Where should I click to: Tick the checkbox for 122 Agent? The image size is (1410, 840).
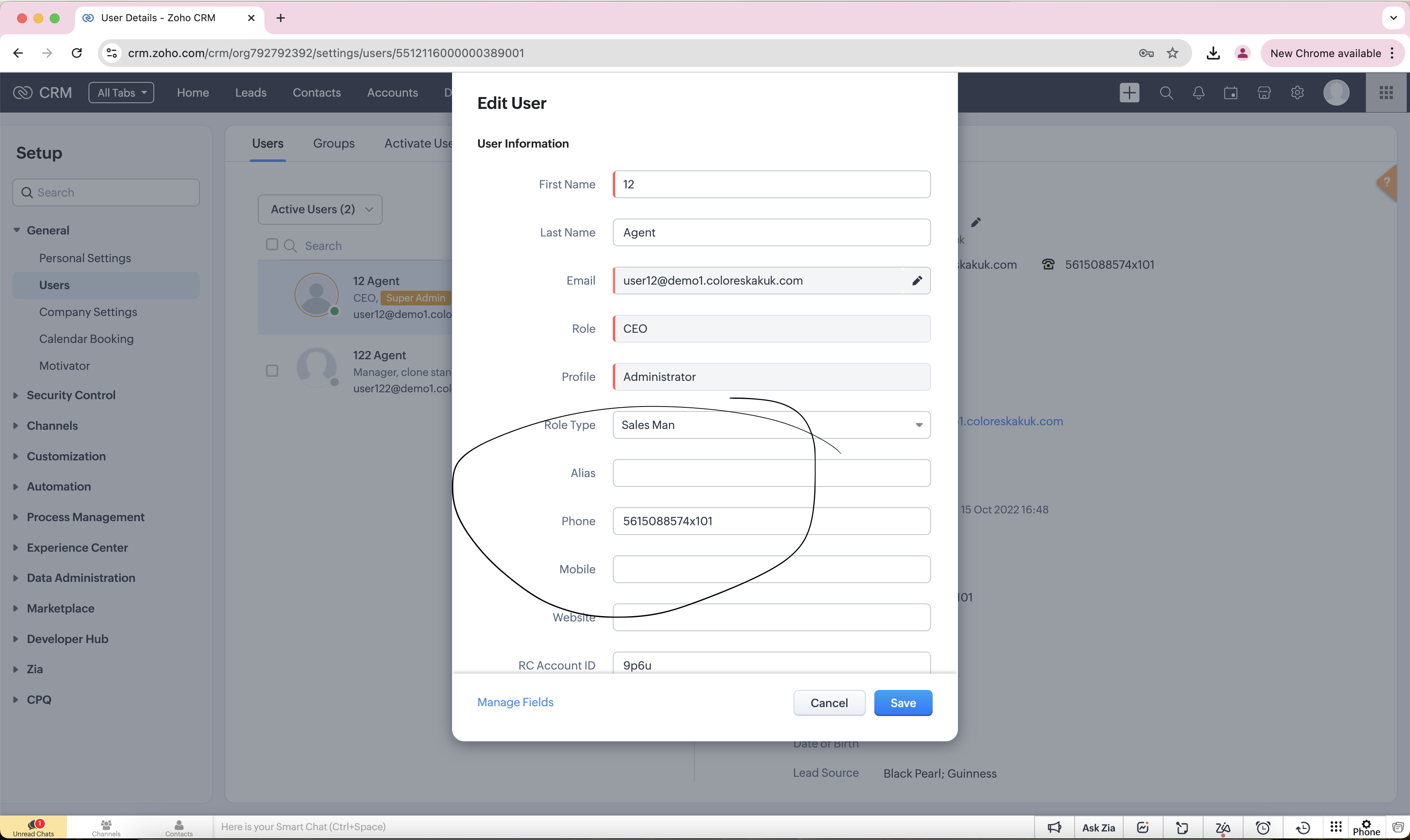(272, 370)
